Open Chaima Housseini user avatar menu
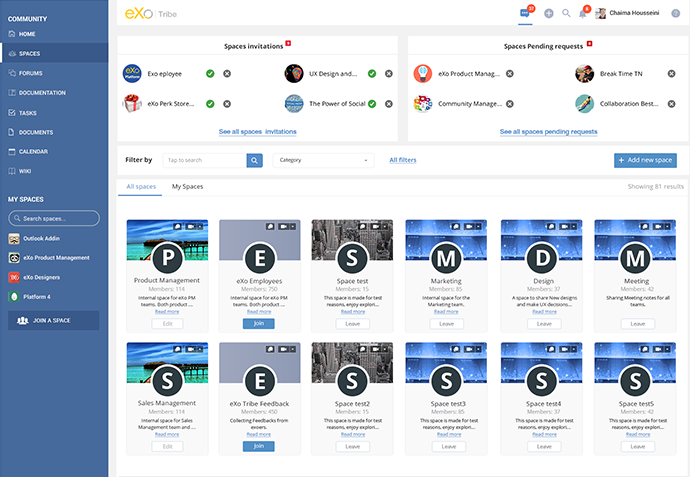Viewport: 690px width, 477px height. pos(600,14)
